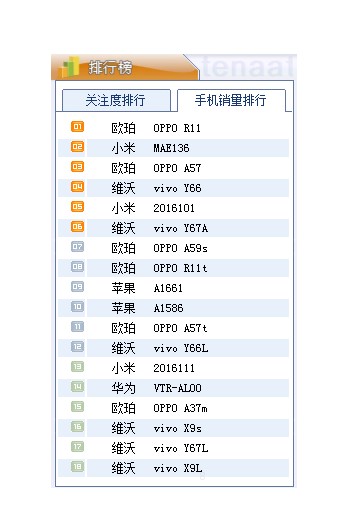Click the green 18 rank badge
362x528 pixels.
pos(77,467)
